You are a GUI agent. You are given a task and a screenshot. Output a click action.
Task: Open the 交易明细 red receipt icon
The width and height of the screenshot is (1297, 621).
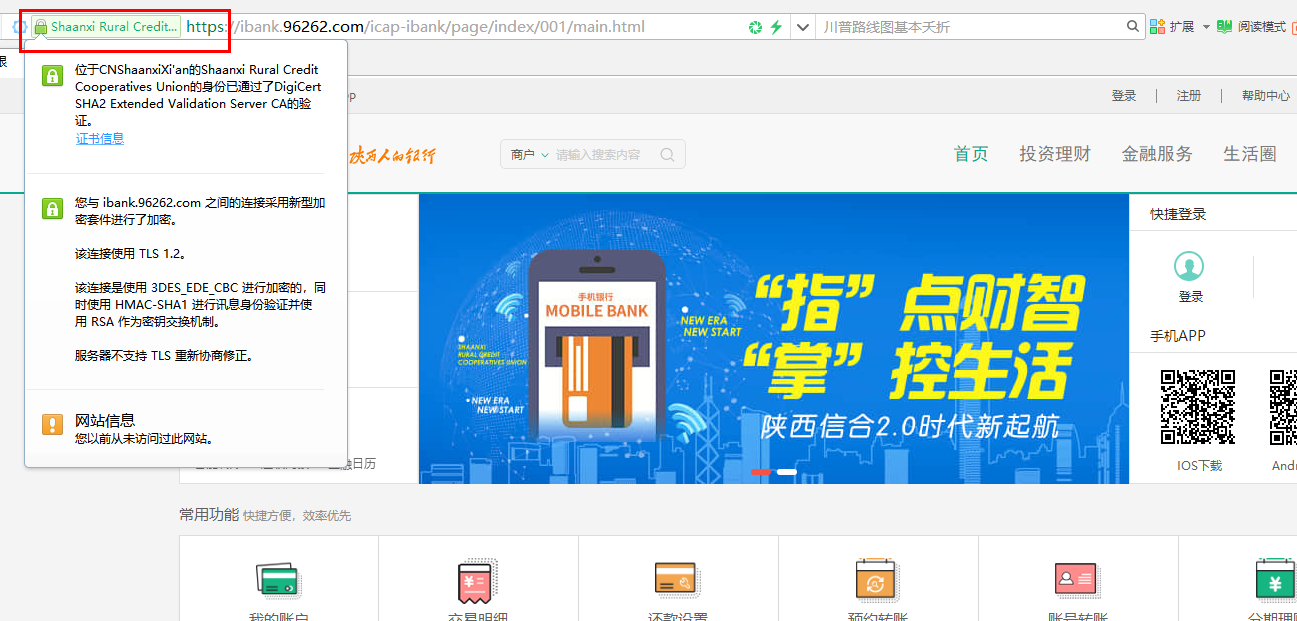[478, 580]
